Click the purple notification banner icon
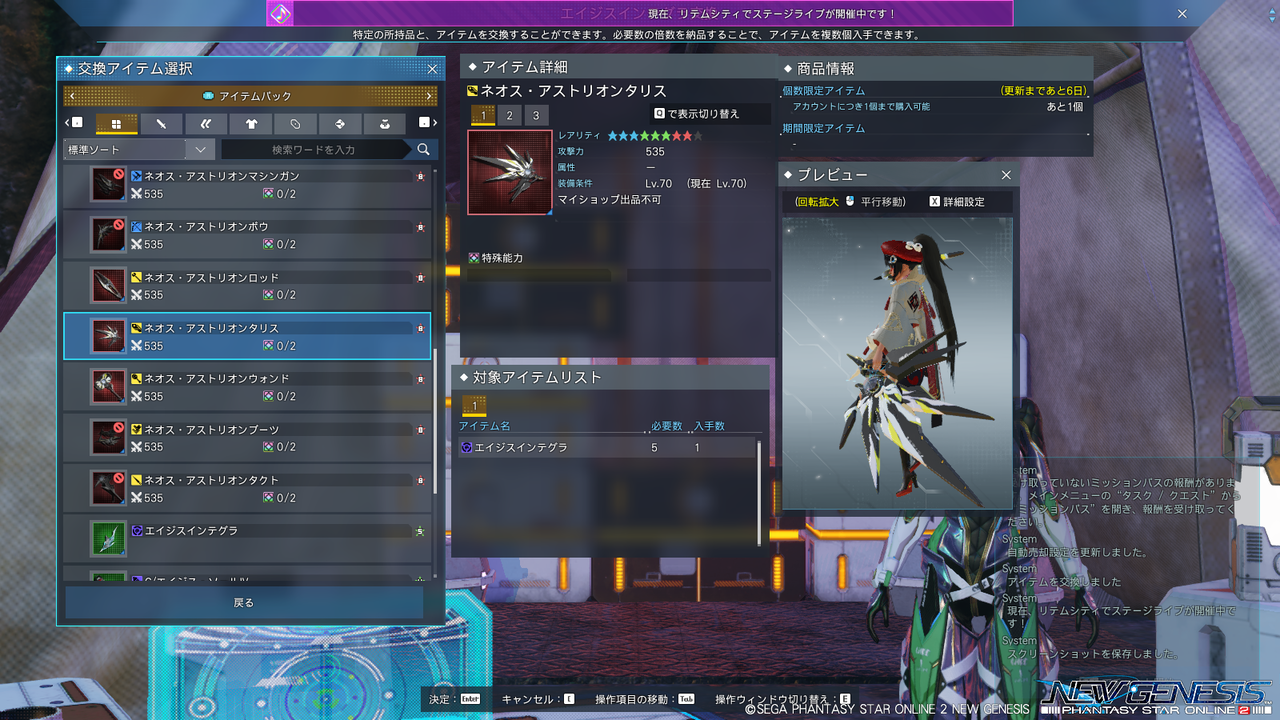The width and height of the screenshot is (1280, 720). (279, 13)
